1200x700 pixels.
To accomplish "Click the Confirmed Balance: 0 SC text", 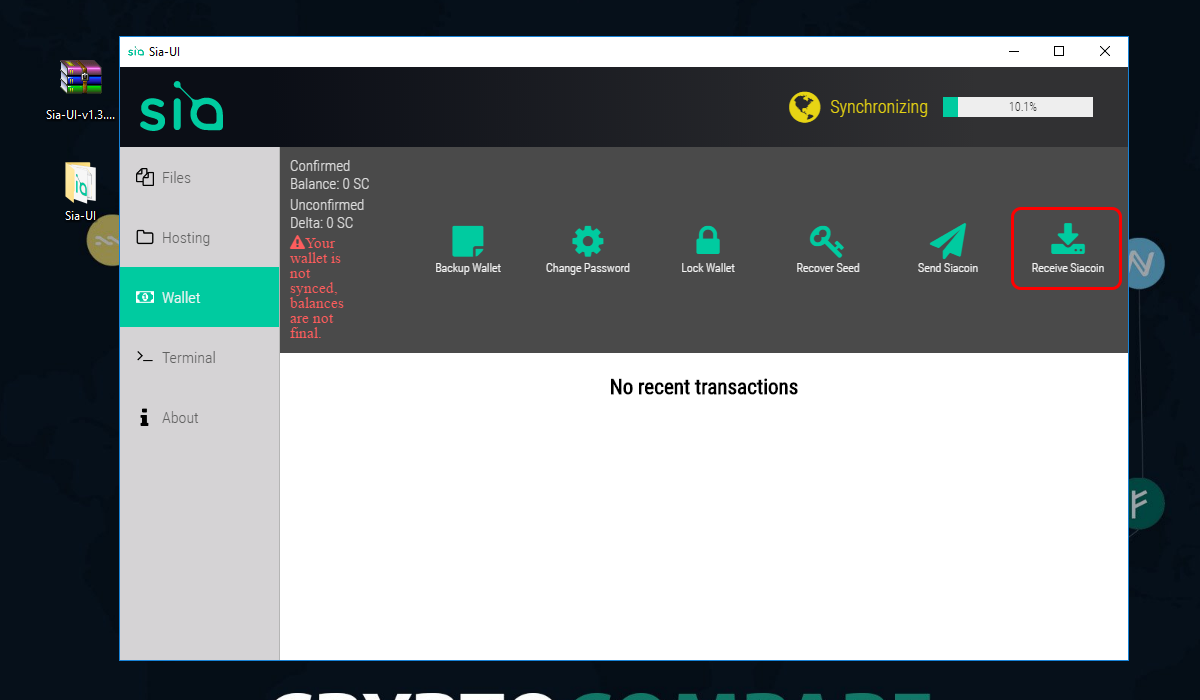I will tap(329, 175).
